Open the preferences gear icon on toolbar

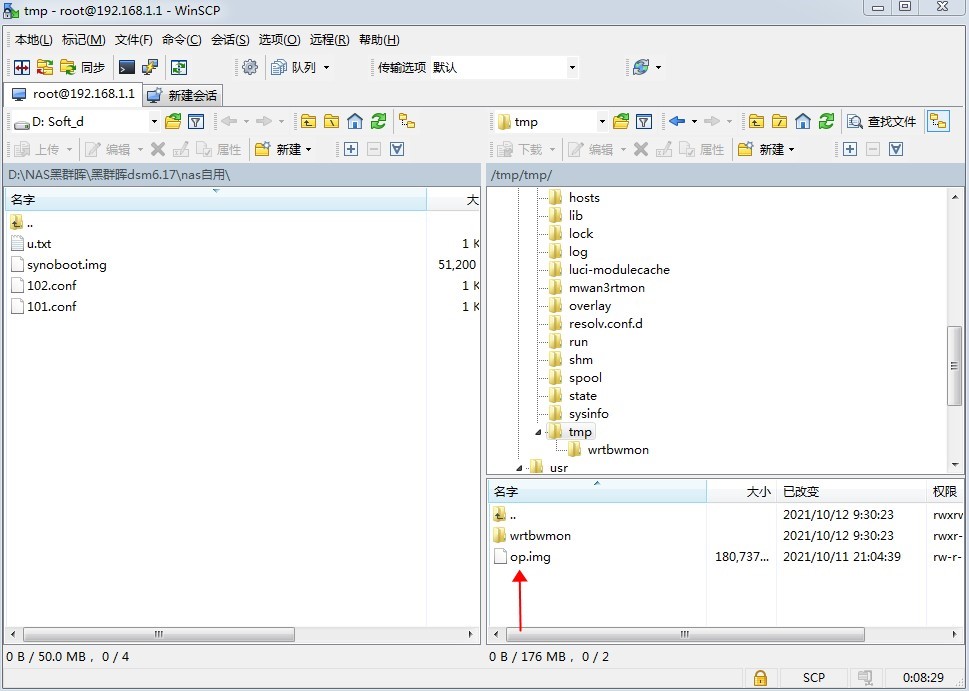click(251, 67)
